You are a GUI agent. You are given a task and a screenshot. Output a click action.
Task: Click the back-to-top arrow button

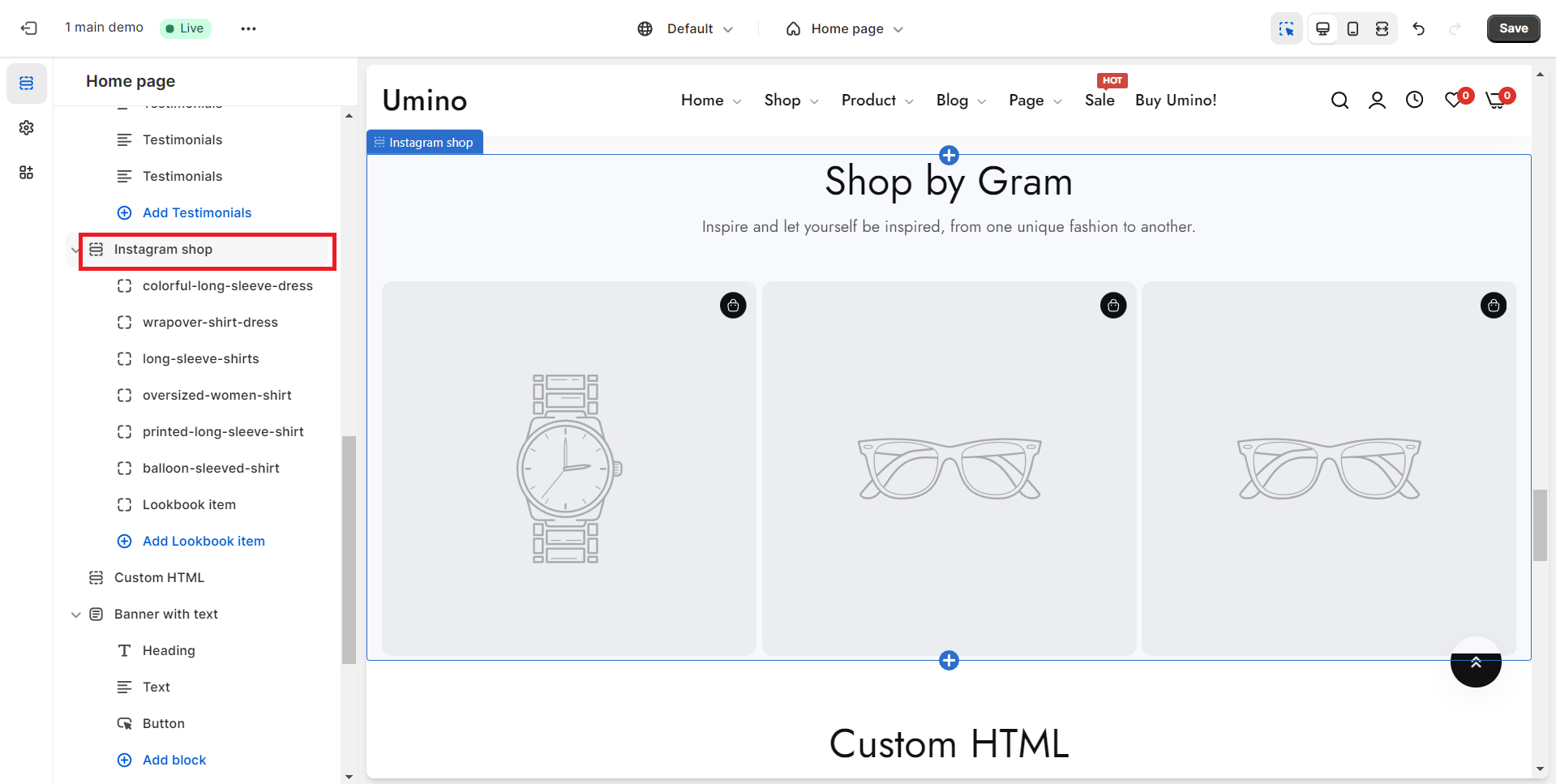(1476, 662)
